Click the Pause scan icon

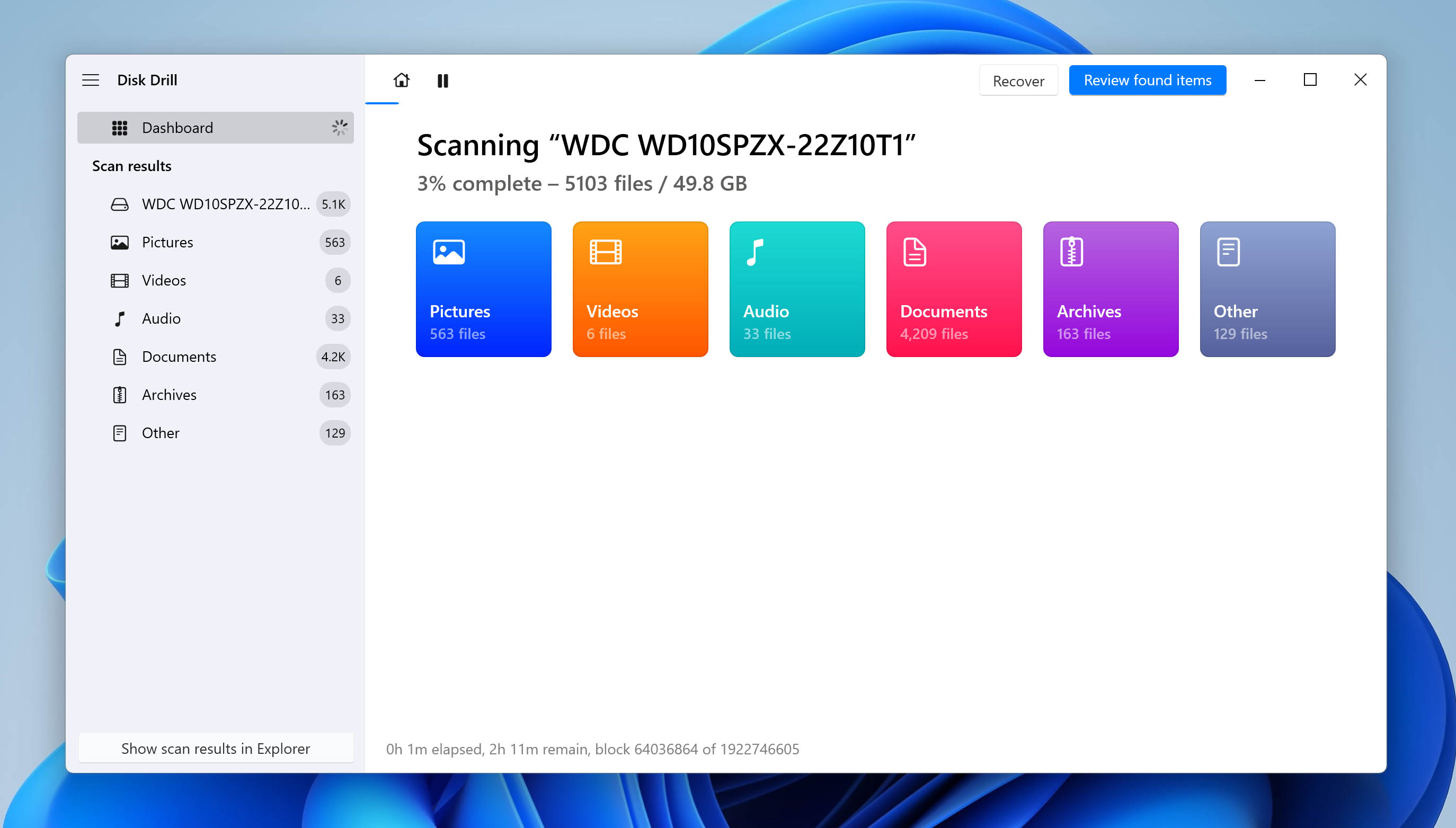coord(443,80)
